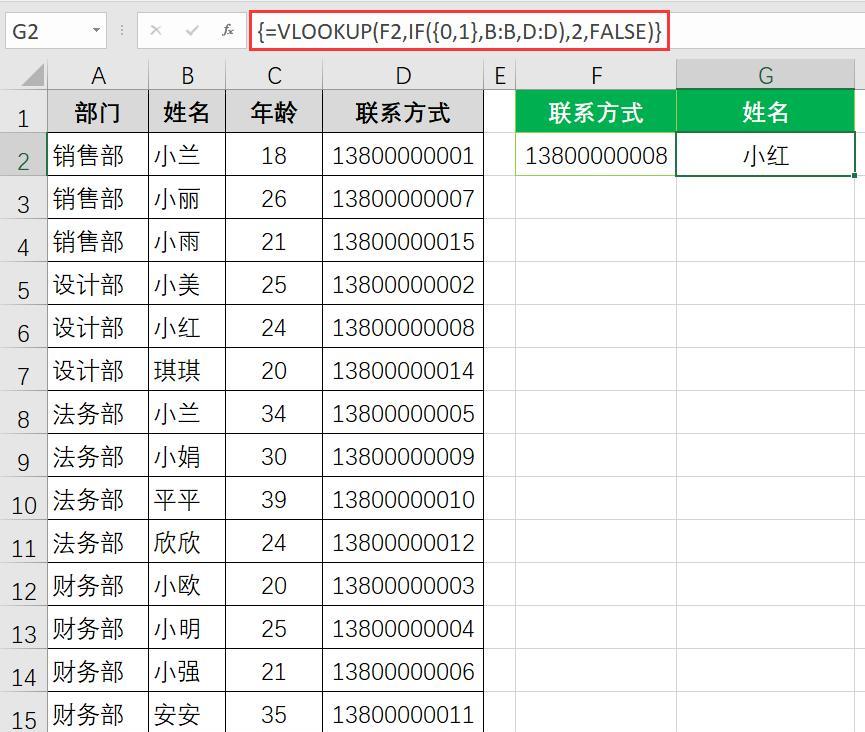Select cell 安安

(187, 713)
